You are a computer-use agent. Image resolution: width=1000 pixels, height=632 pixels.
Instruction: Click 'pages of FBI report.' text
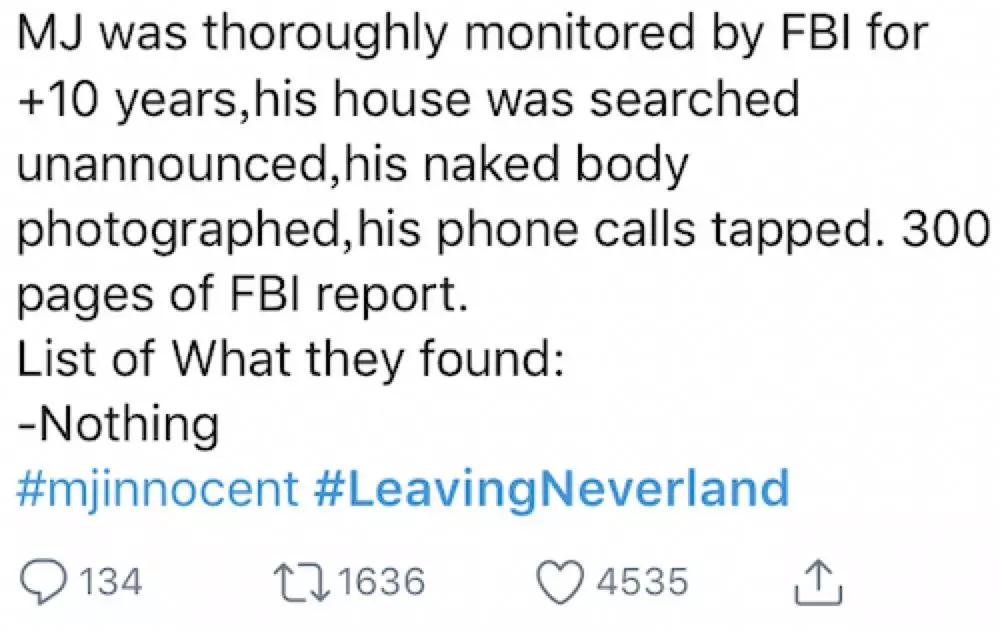point(242,295)
